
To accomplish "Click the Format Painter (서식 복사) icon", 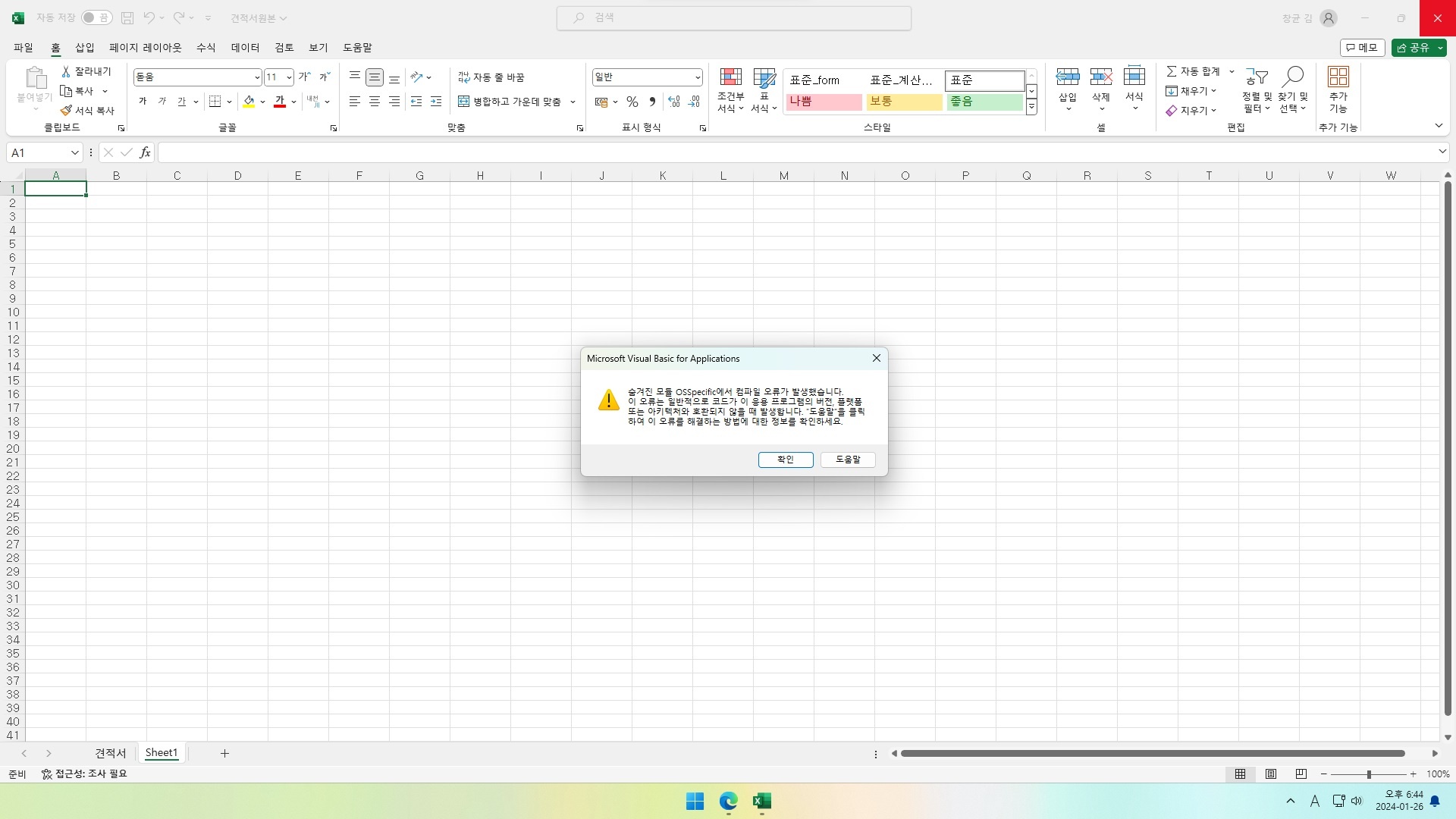I will (x=66, y=111).
